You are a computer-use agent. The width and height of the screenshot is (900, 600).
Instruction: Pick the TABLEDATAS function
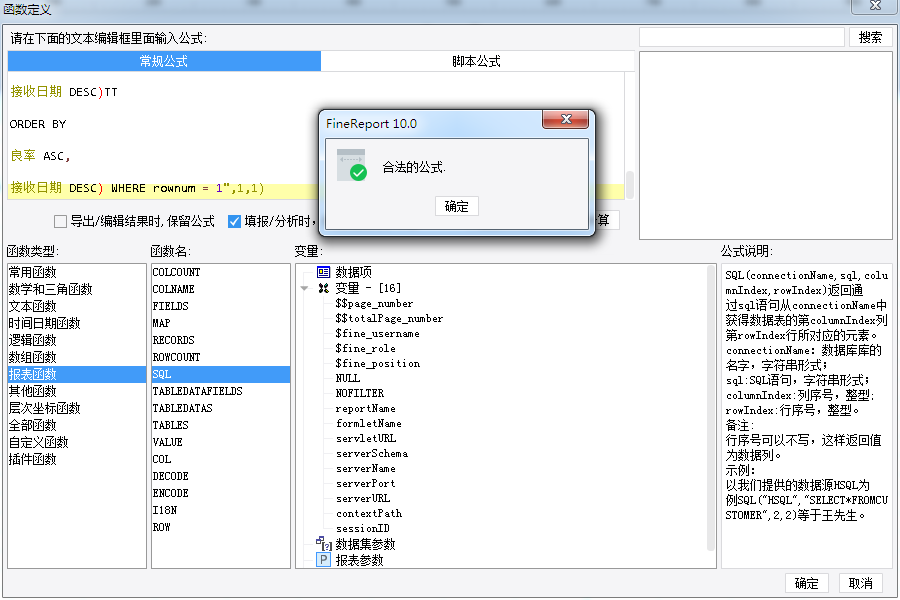coord(220,408)
